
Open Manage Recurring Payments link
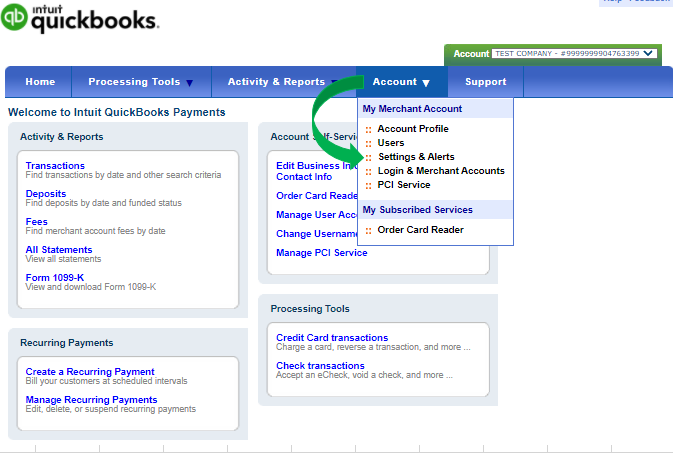pos(91,399)
